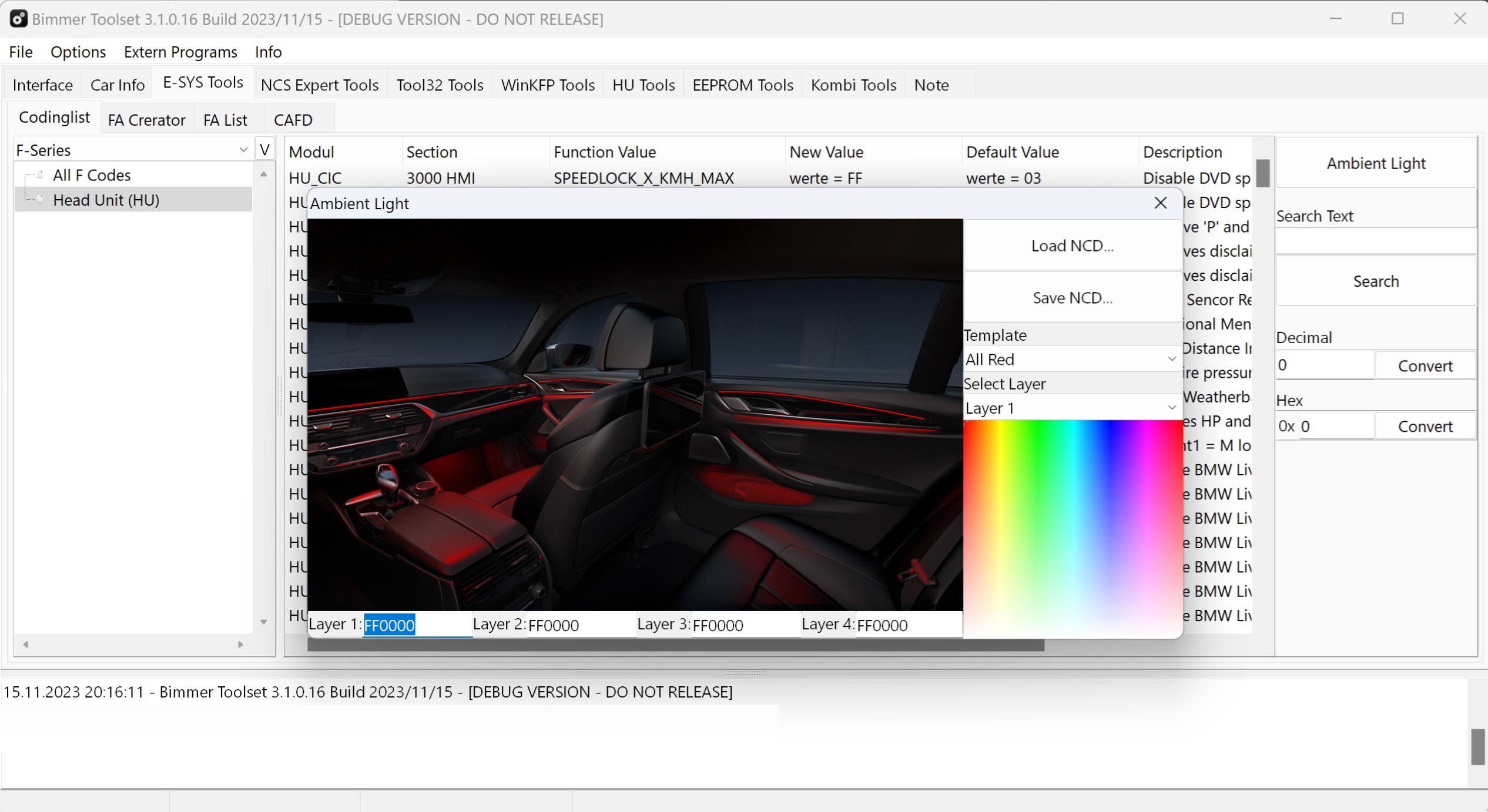
Task: Click the log entry dated 15.11.2023
Action: [368, 692]
